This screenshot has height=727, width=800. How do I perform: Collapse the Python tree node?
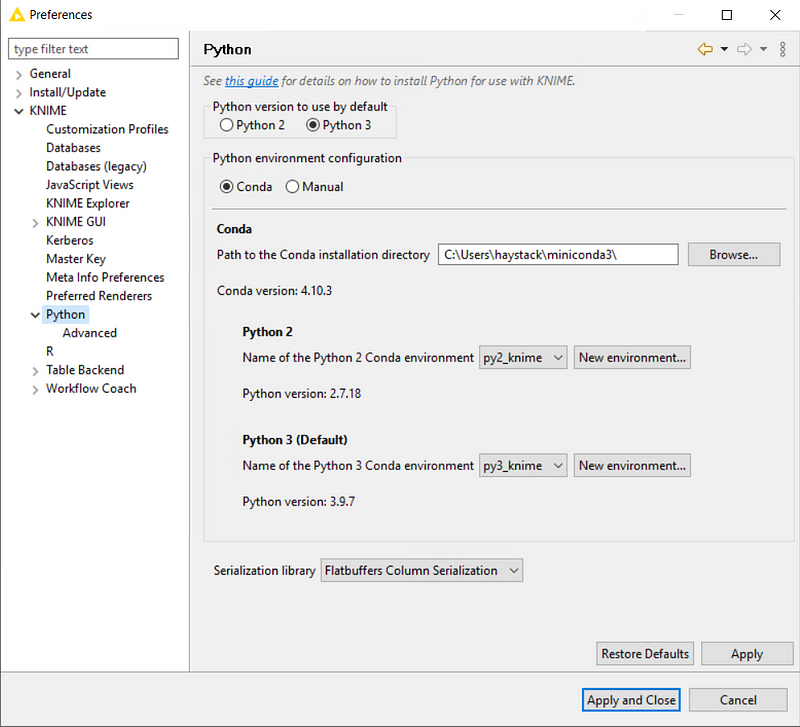pos(35,315)
